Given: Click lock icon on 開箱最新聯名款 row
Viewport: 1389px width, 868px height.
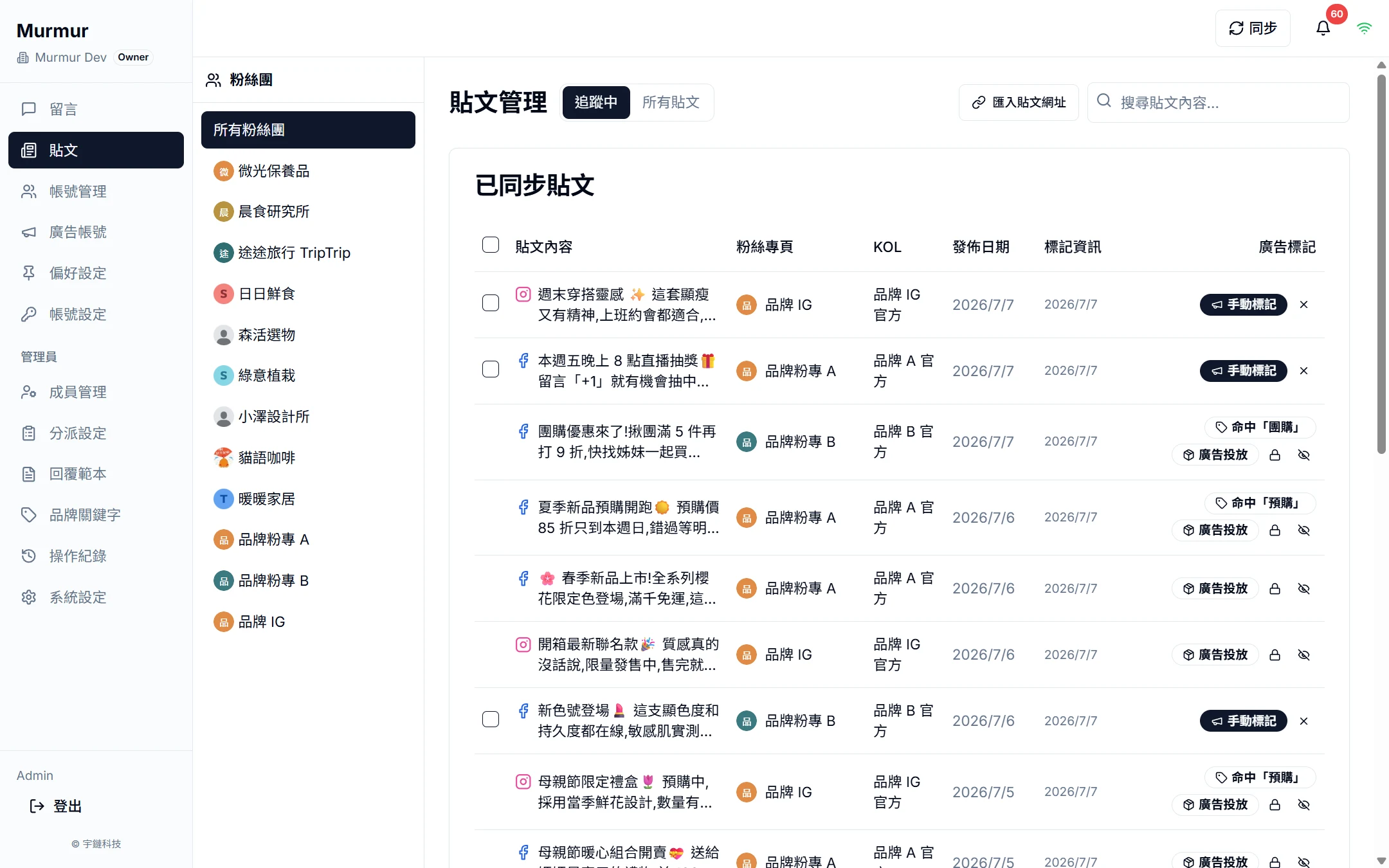Looking at the screenshot, I should pyautogui.click(x=1275, y=655).
